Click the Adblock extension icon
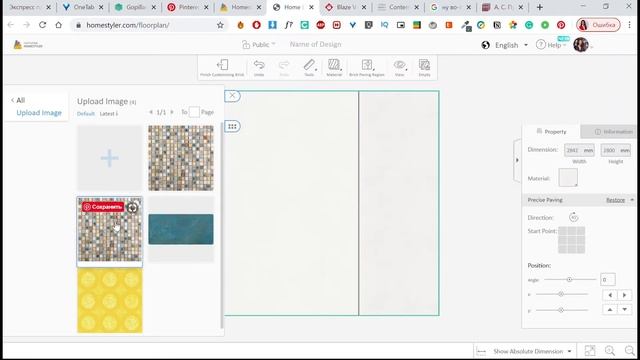Screen dimensions: 640x360 (x=320, y=25)
